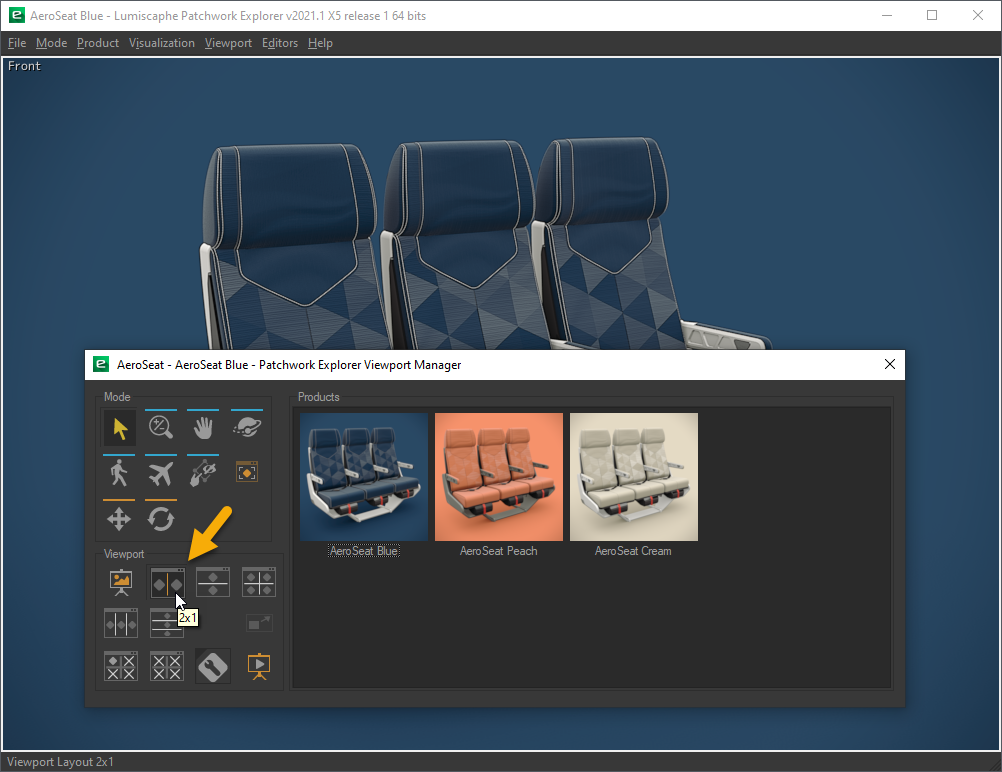Screen dimensions: 1002x772
Task: Click the orange play presentation icon
Action: [x=259, y=666]
